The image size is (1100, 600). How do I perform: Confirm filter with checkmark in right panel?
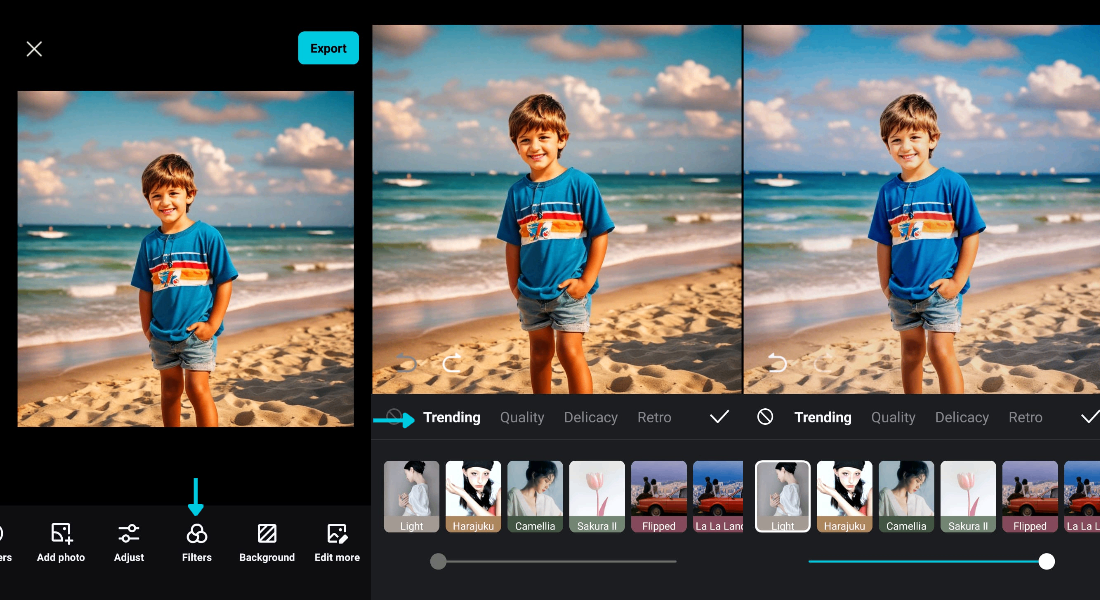pyautogui.click(x=1089, y=417)
